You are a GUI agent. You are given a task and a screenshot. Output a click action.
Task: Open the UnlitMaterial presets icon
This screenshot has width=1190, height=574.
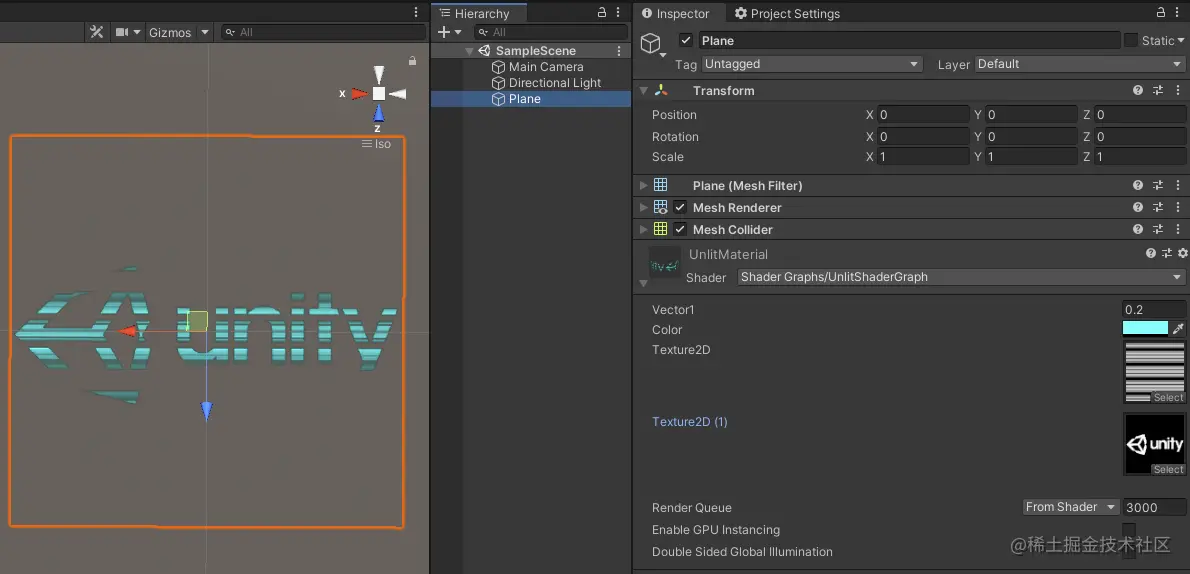[1167, 254]
